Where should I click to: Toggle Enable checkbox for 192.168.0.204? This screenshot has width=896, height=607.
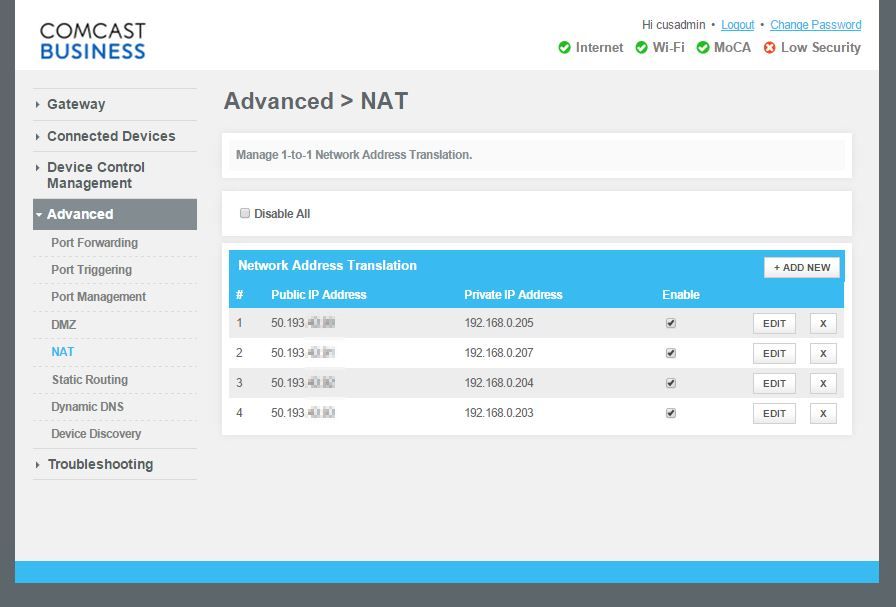click(x=671, y=384)
